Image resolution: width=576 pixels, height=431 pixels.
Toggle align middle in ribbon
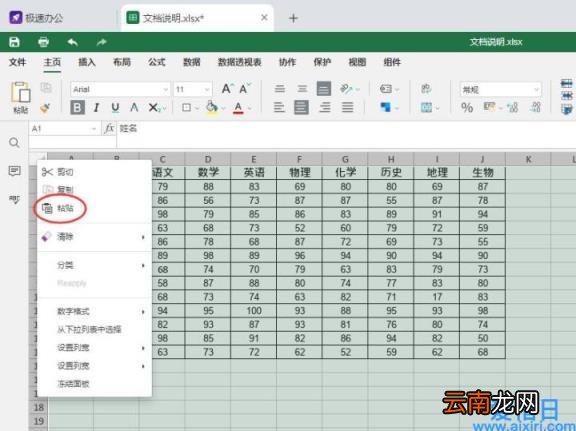click(302, 89)
